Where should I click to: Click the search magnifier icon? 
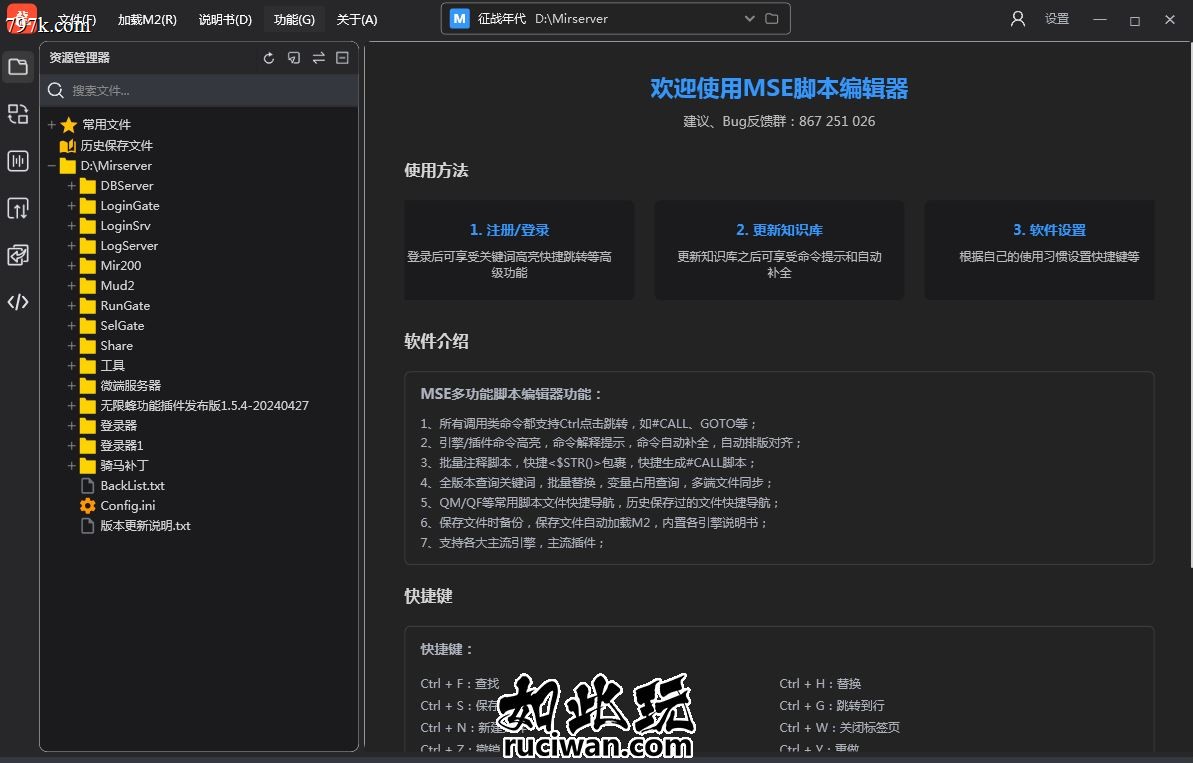56,91
